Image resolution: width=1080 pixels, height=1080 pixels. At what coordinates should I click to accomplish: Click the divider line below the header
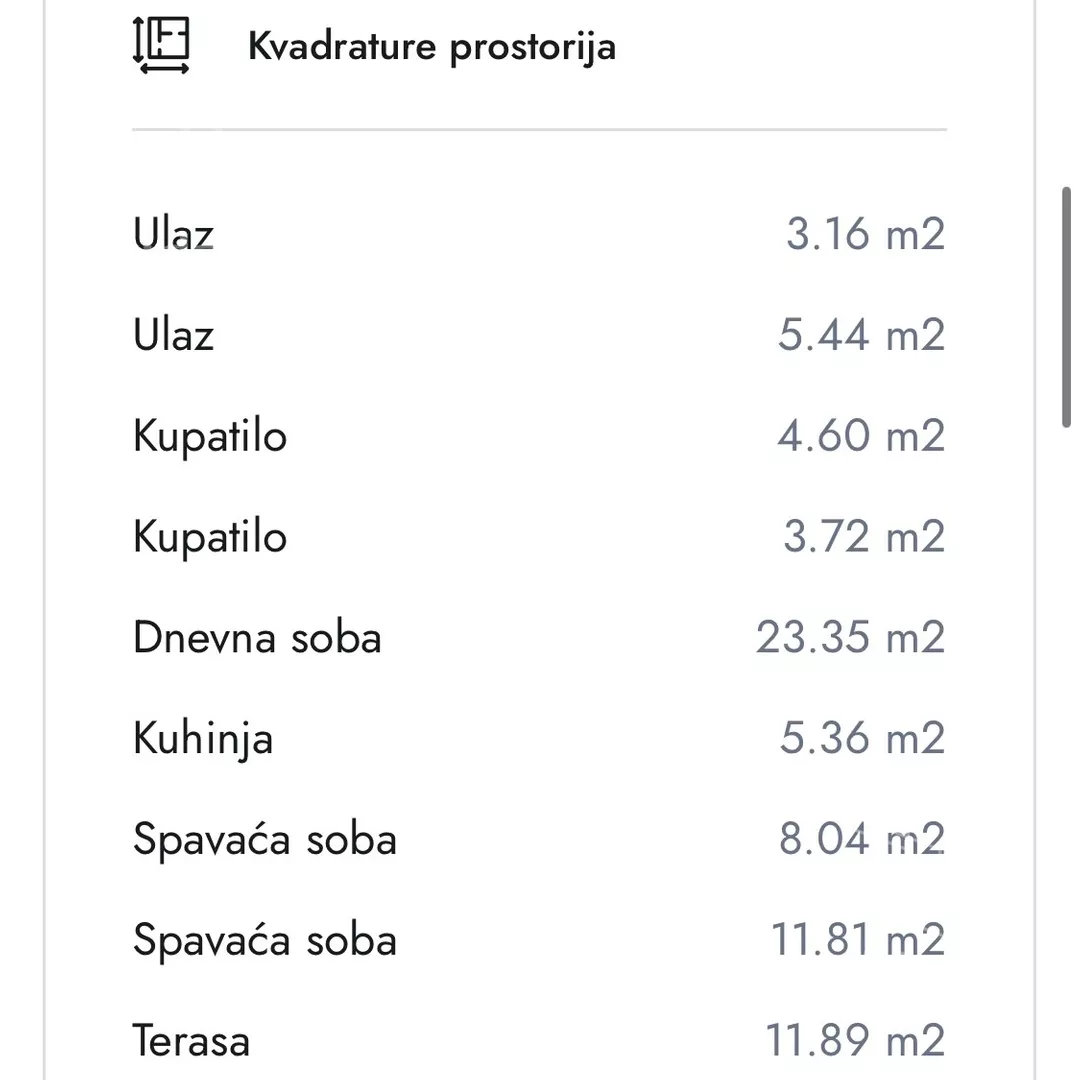pos(539,128)
